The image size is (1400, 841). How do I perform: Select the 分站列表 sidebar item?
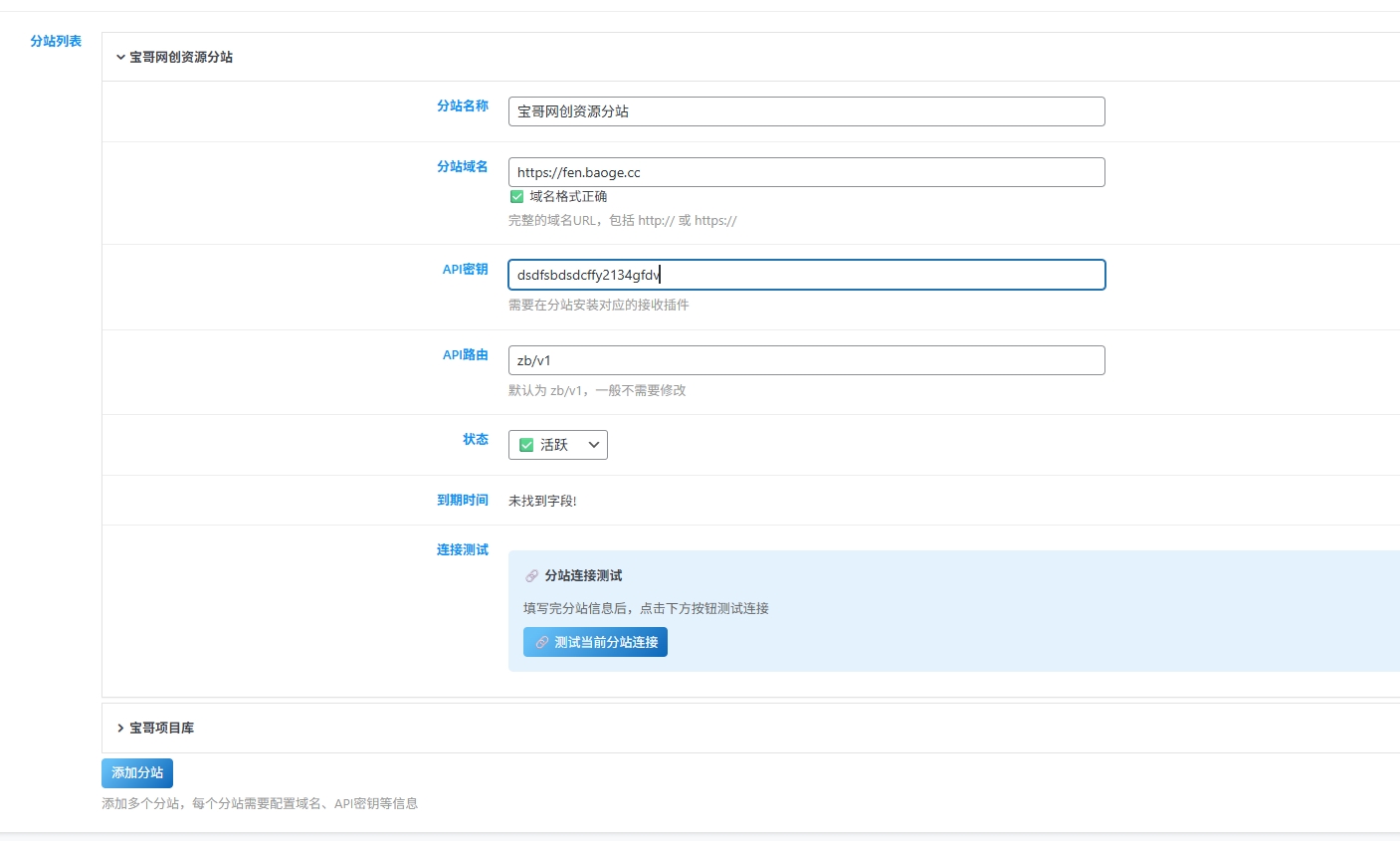coord(56,41)
